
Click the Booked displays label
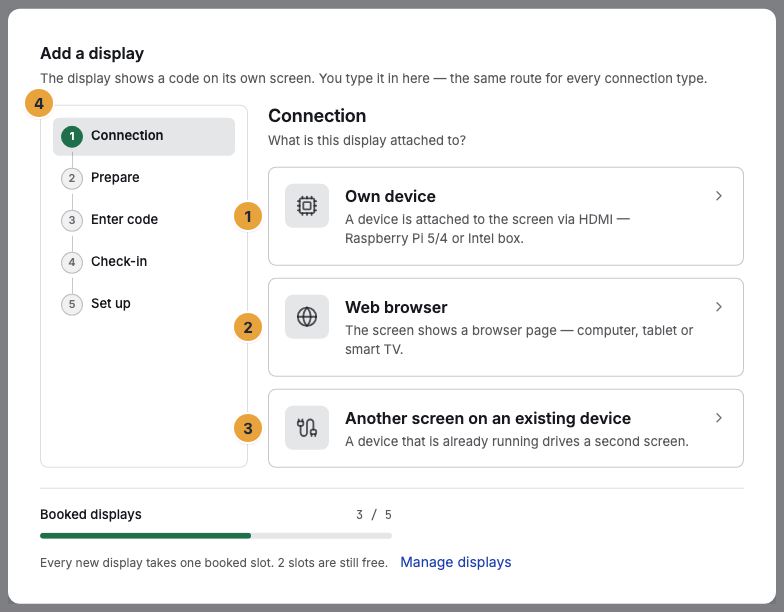click(90, 514)
